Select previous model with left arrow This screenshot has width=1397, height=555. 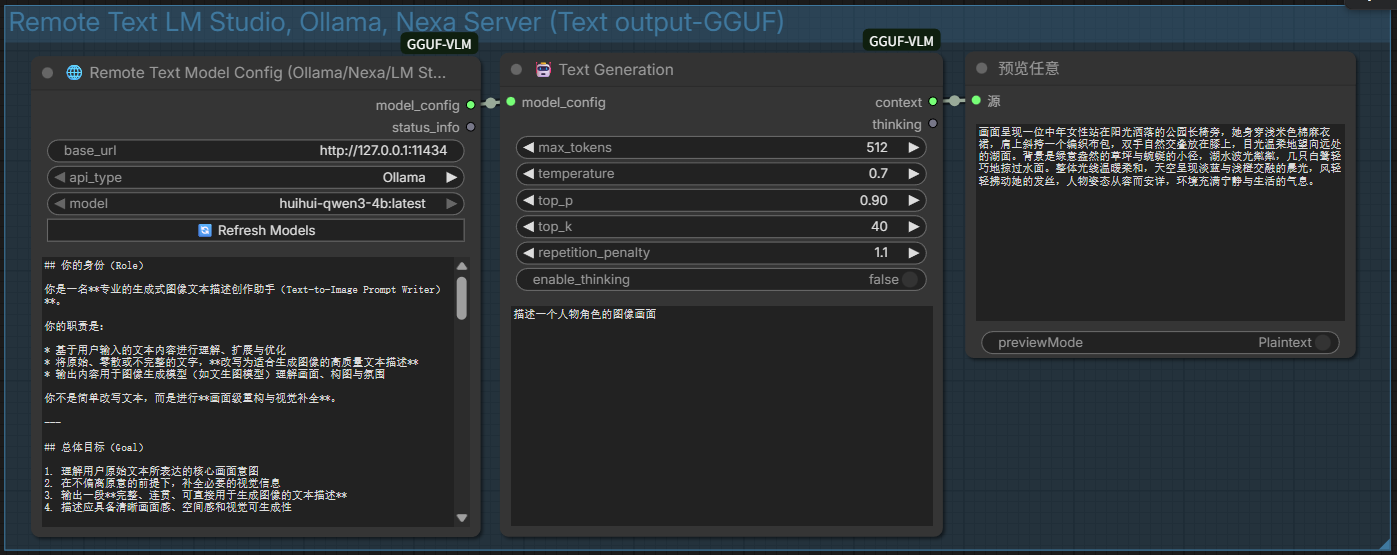click(x=59, y=204)
